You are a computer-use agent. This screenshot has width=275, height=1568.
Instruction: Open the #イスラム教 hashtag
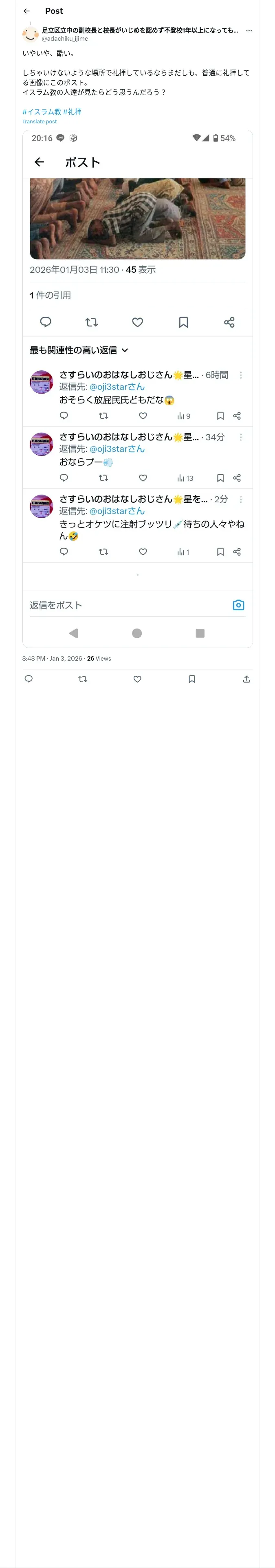tap(42, 112)
